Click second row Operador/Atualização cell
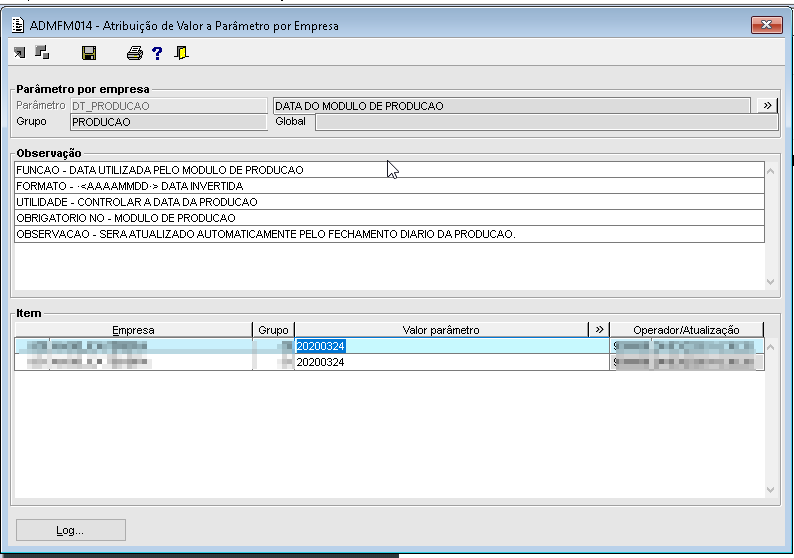This screenshot has height=558, width=794. click(687, 362)
